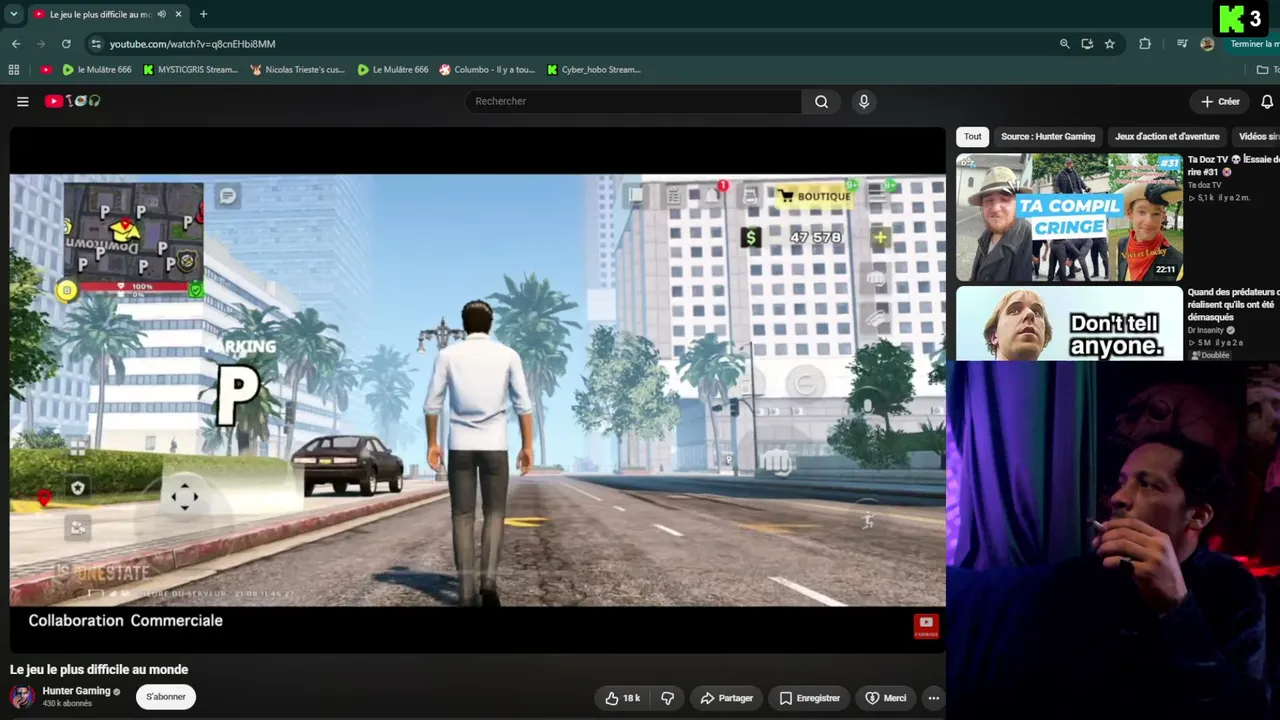Open YouTube notifications bell
The width and height of the screenshot is (1280, 720).
pos(1267,101)
